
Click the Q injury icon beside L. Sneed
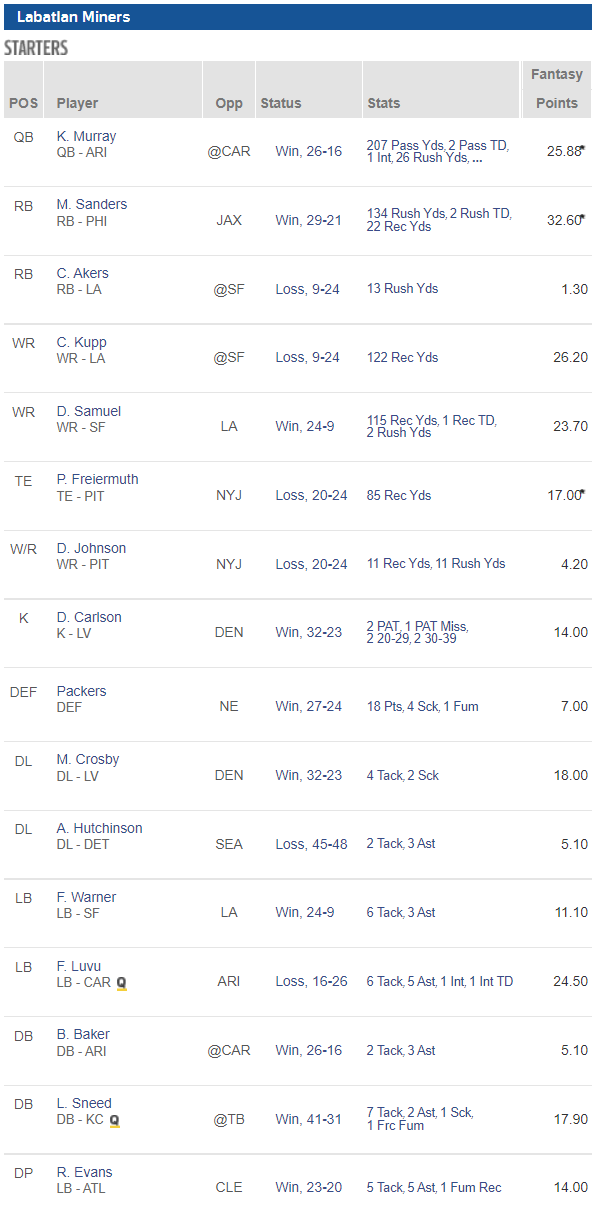[x=114, y=1121]
